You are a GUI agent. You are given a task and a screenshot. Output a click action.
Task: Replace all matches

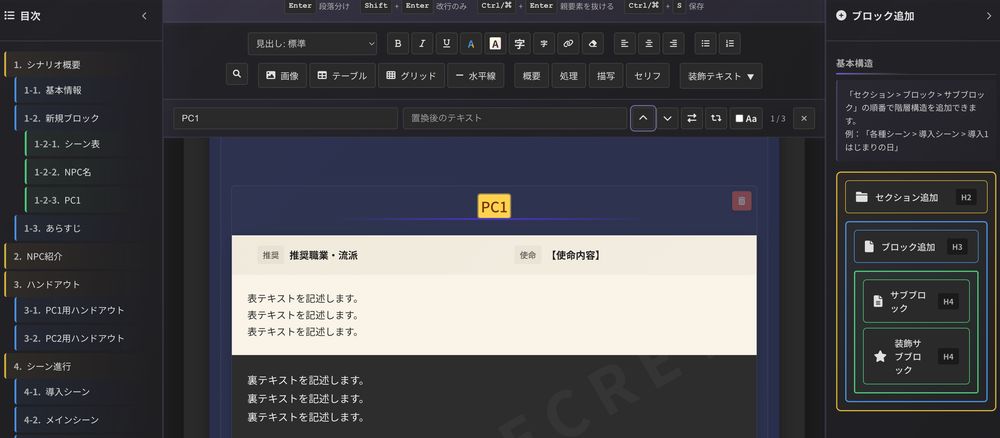[x=716, y=118]
